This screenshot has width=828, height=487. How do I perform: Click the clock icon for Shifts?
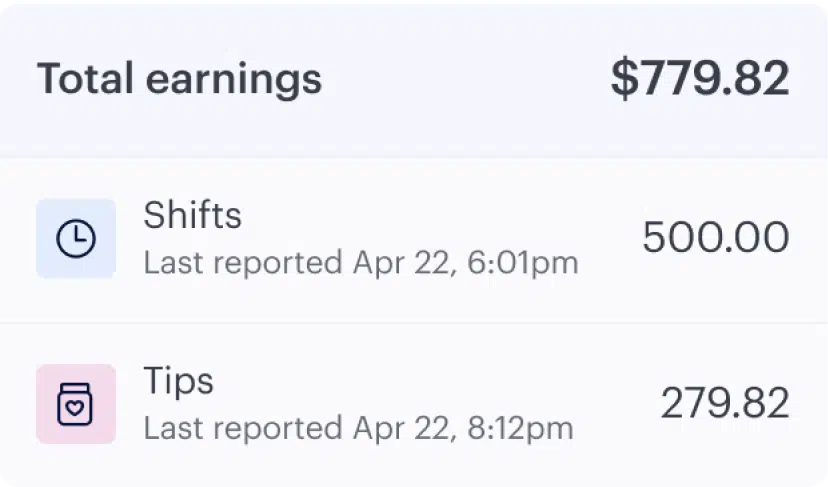coord(76,238)
